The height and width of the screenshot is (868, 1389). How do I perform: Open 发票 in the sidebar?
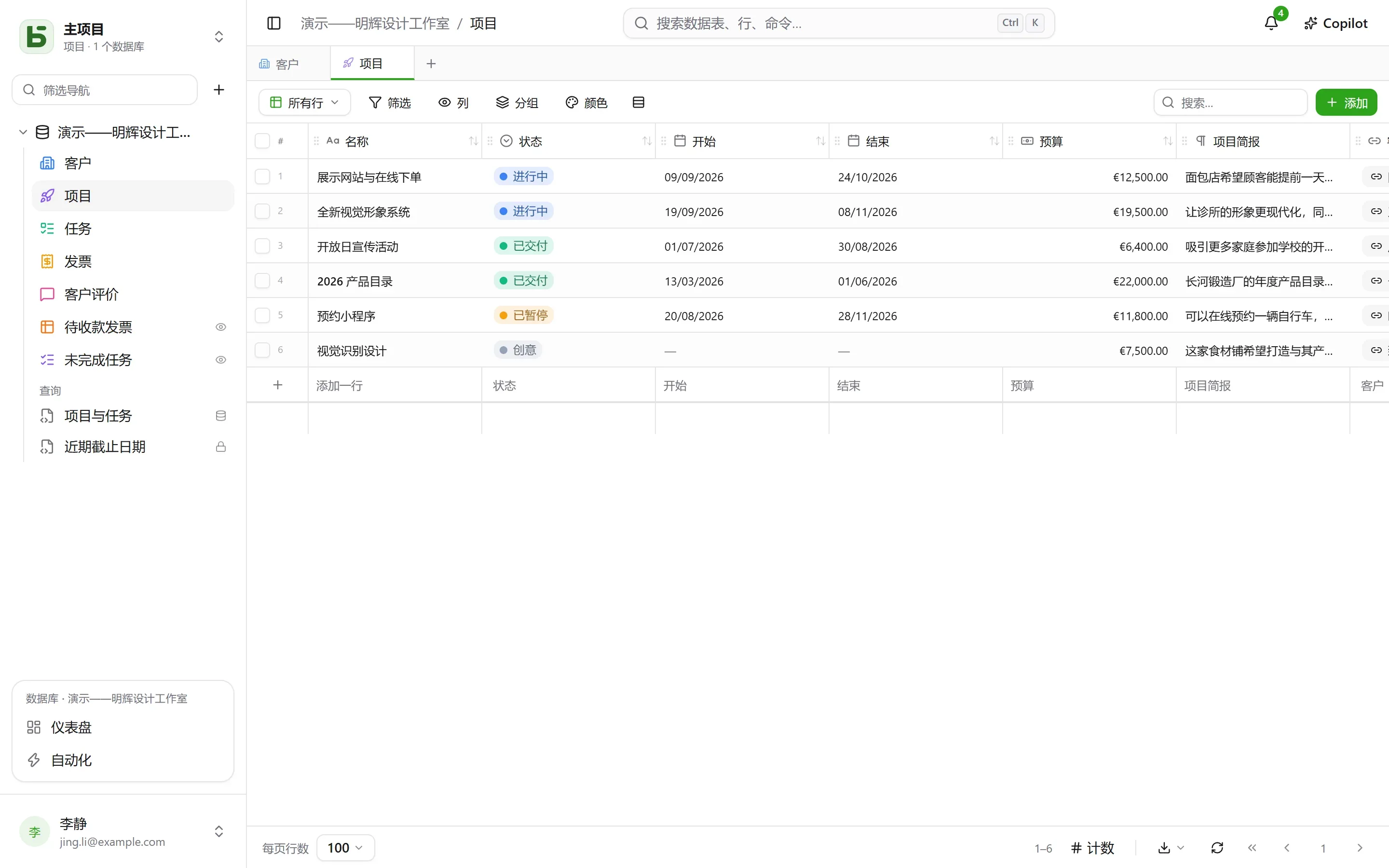[133, 262]
